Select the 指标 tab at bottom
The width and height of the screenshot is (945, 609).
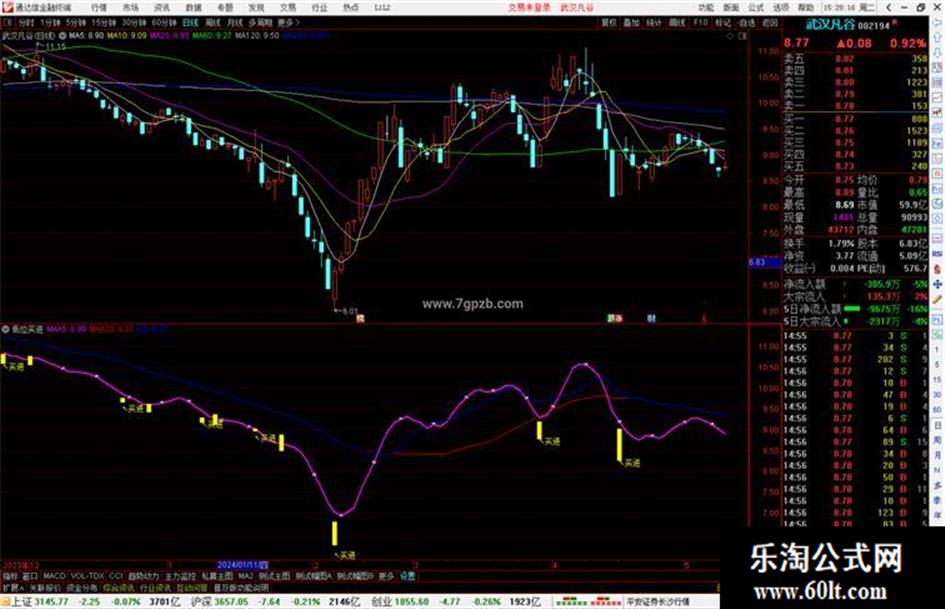pos(10,576)
